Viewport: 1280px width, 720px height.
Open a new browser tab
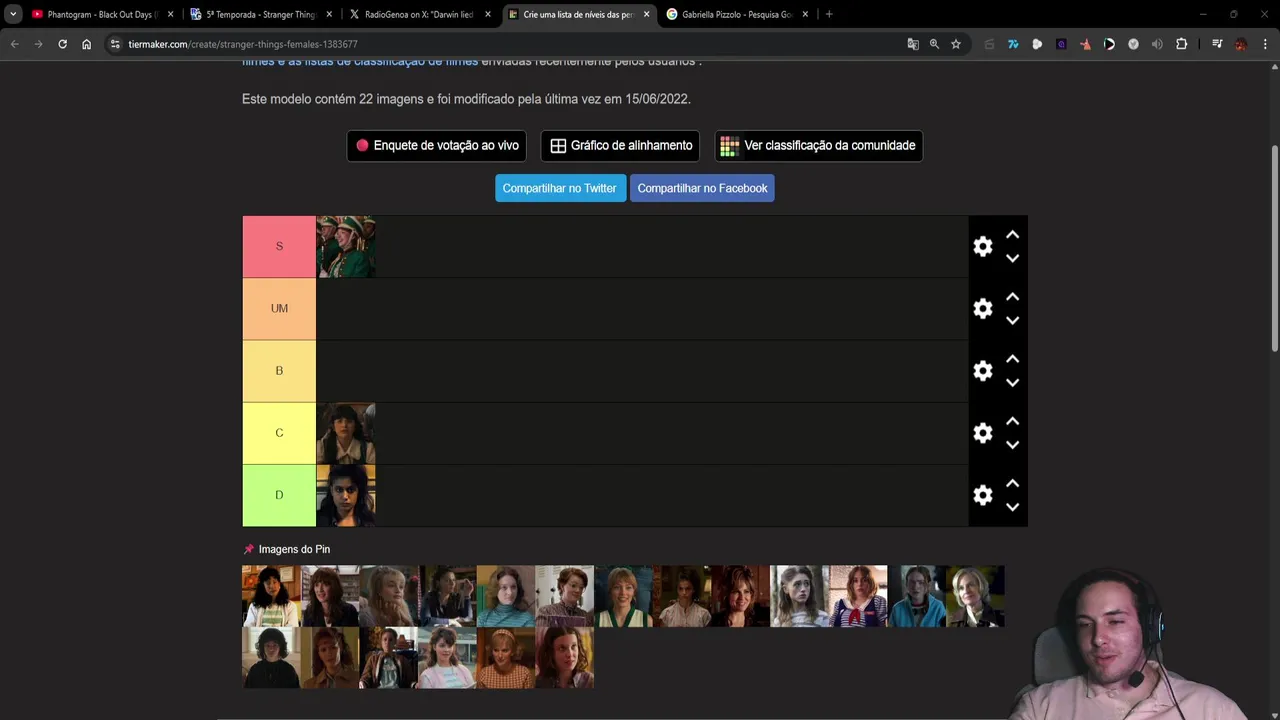point(829,14)
